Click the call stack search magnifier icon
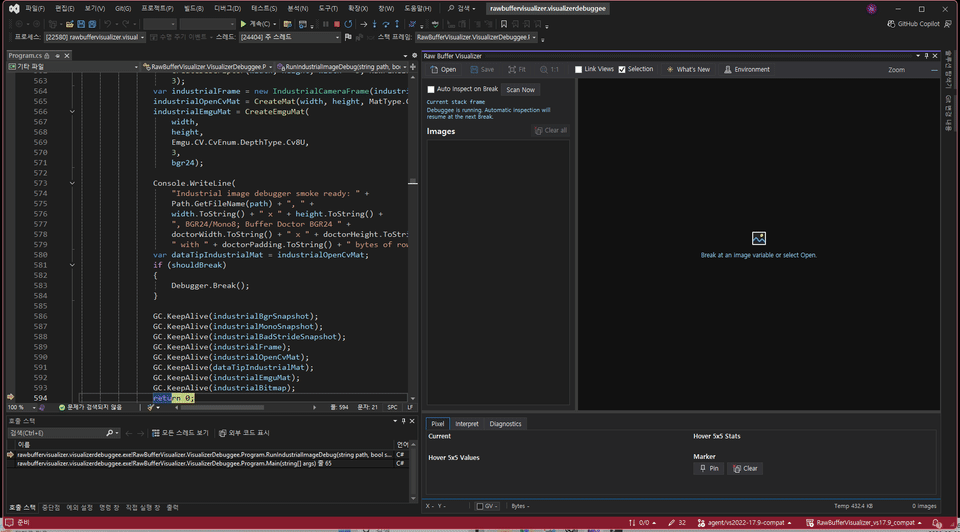This screenshot has height=532, width=960. coord(110,433)
